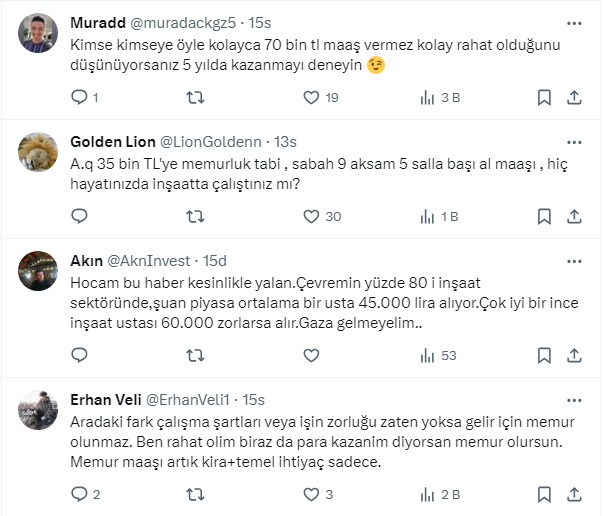Like Golden Lion's tweet
This screenshot has height=516, width=605.
(311, 216)
